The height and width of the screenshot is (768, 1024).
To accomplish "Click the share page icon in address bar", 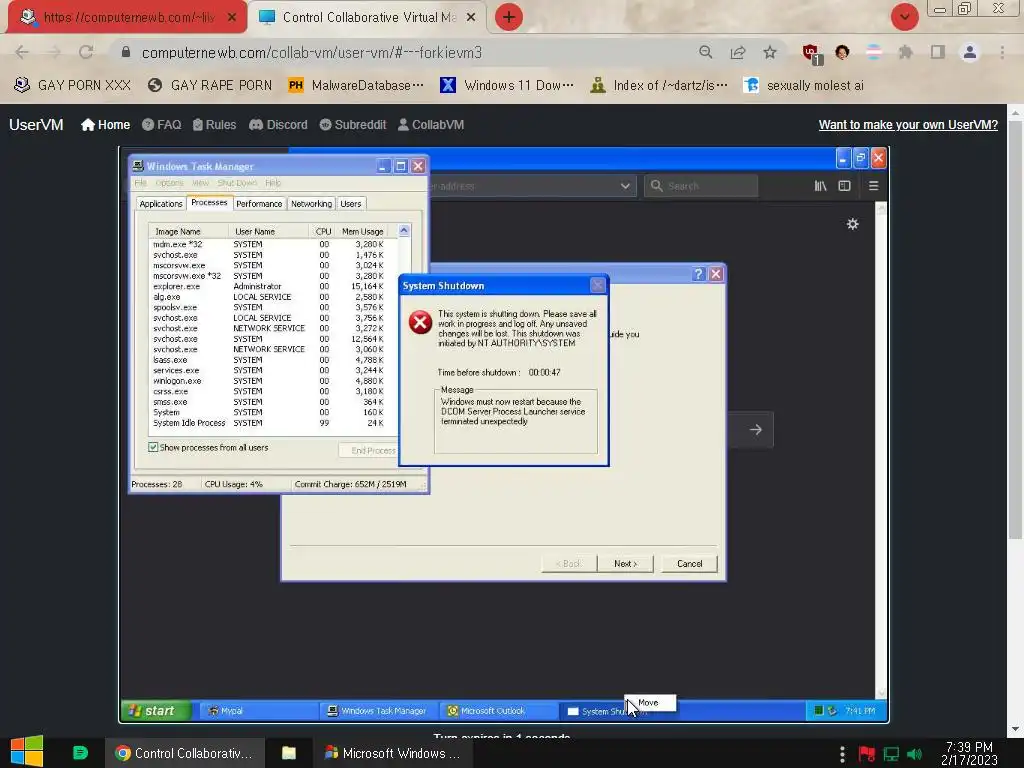I will pyautogui.click(x=738, y=52).
